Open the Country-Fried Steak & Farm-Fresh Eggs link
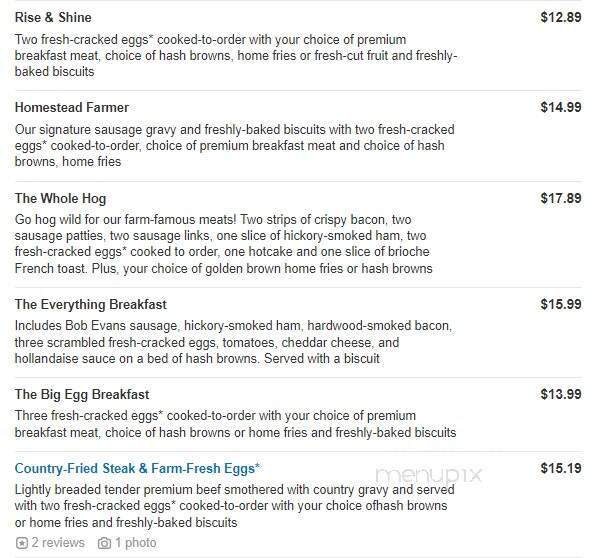608x558 pixels. pos(137,468)
